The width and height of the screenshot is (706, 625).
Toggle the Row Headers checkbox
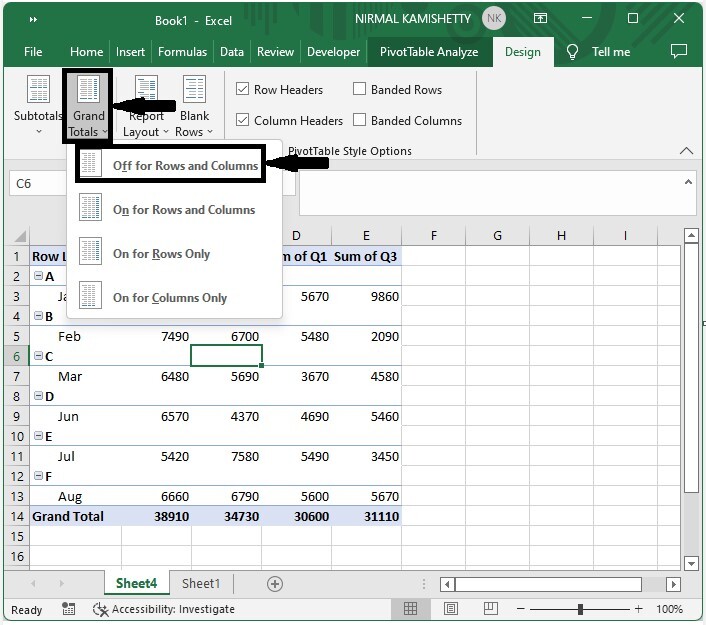(242, 89)
